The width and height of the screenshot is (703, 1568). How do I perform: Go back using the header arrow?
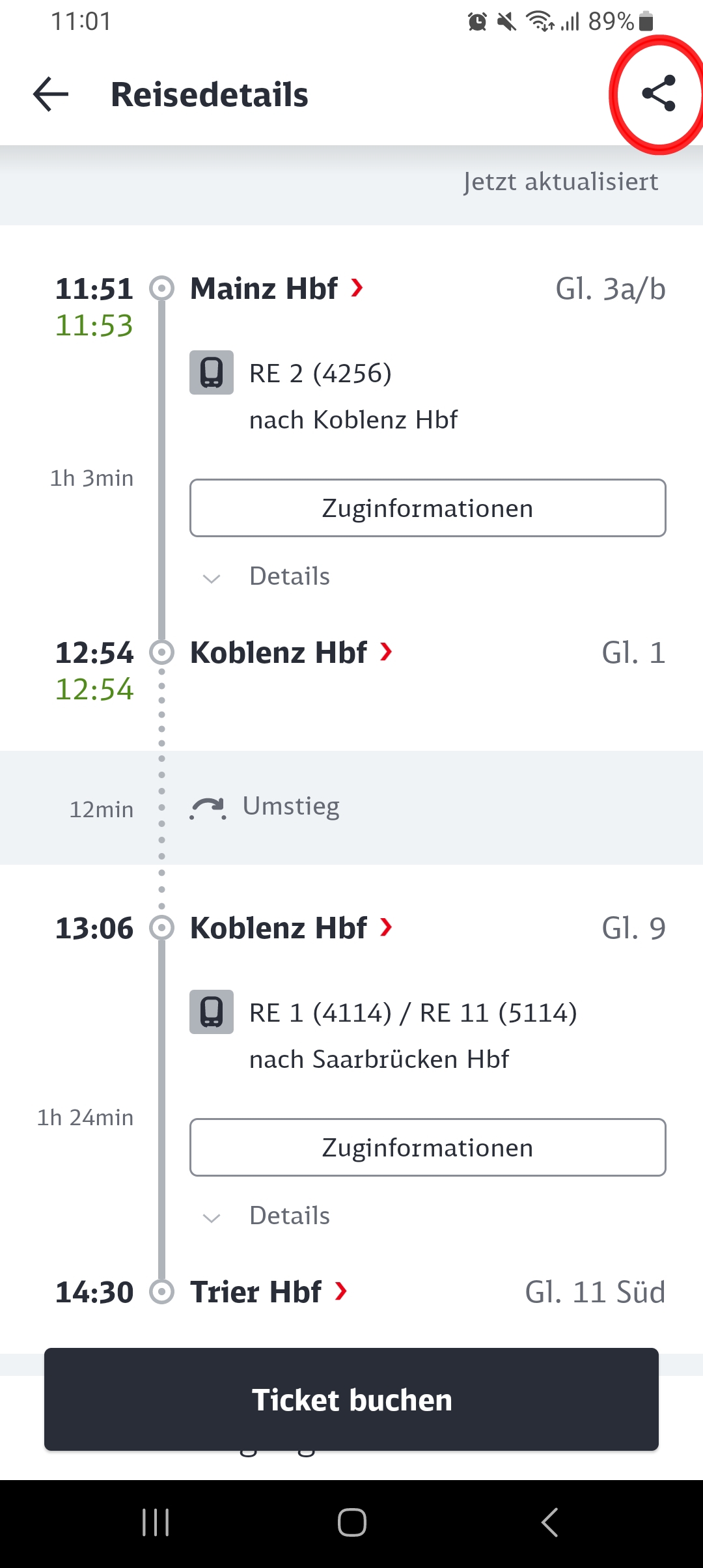coord(51,94)
